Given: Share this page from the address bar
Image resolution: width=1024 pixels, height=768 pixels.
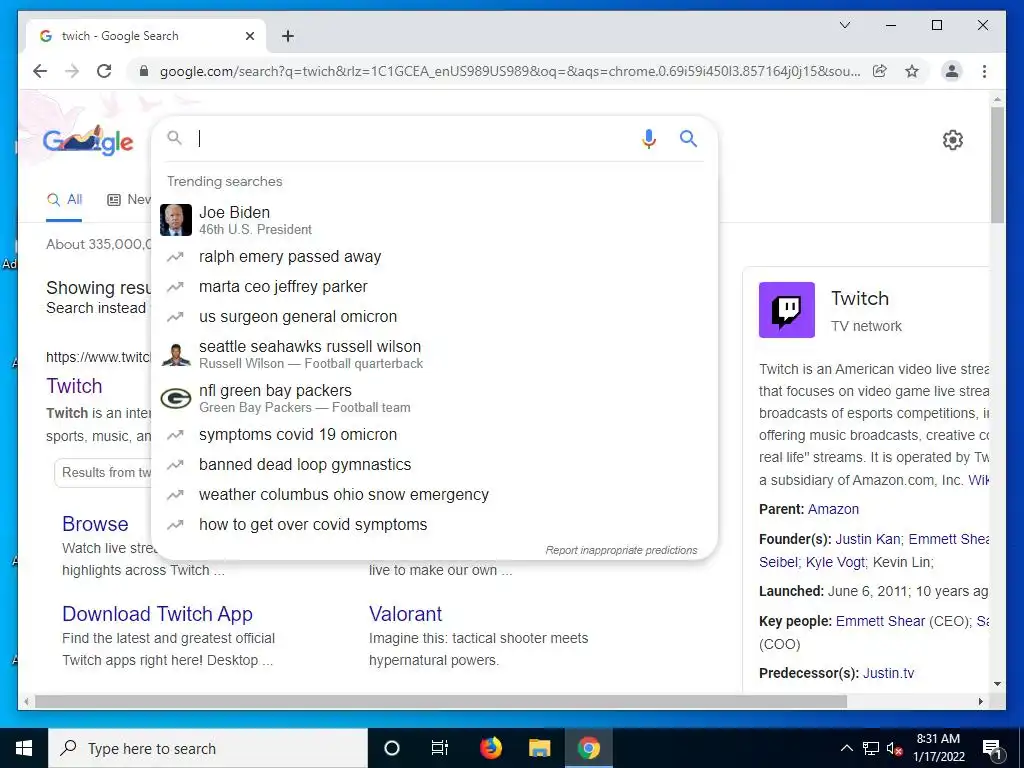Looking at the screenshot, I should pos(880,71).
